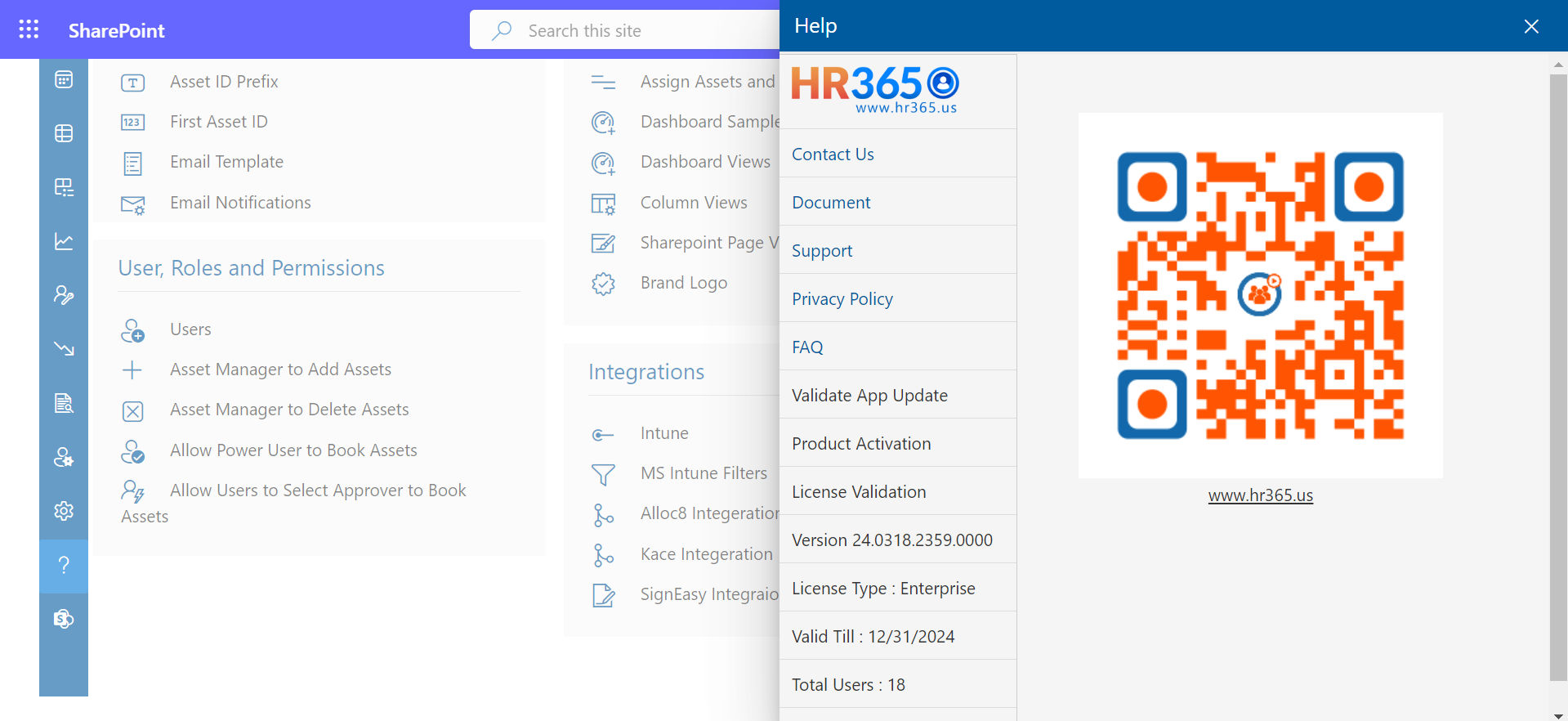The width and height of the screenshot is (1568, 721).
Task: Click the Select Approver user icon
Action: pos(132,491)
